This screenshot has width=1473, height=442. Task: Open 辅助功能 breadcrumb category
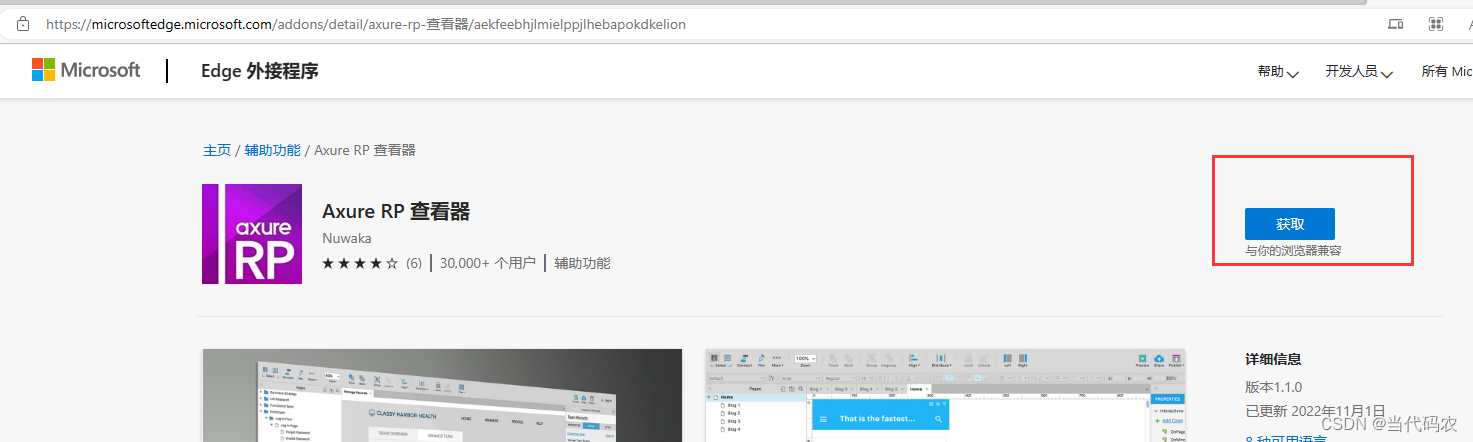(x=272, y=150)
